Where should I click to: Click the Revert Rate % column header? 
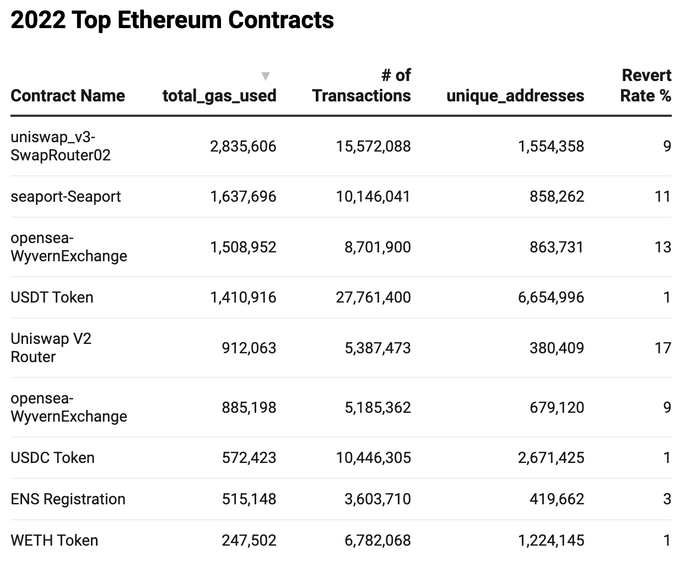tap(646, 86)
